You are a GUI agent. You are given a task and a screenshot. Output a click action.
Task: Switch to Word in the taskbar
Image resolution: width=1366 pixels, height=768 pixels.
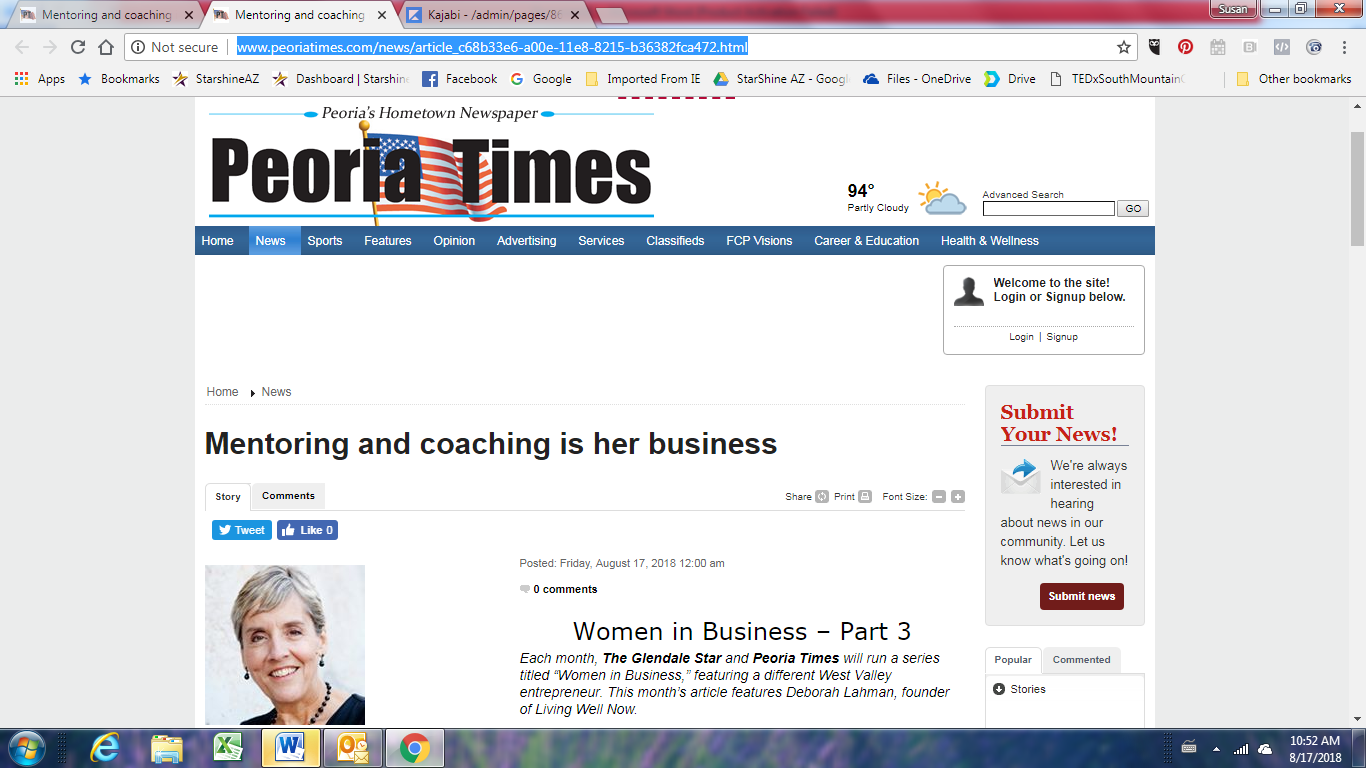click(291, 748)
